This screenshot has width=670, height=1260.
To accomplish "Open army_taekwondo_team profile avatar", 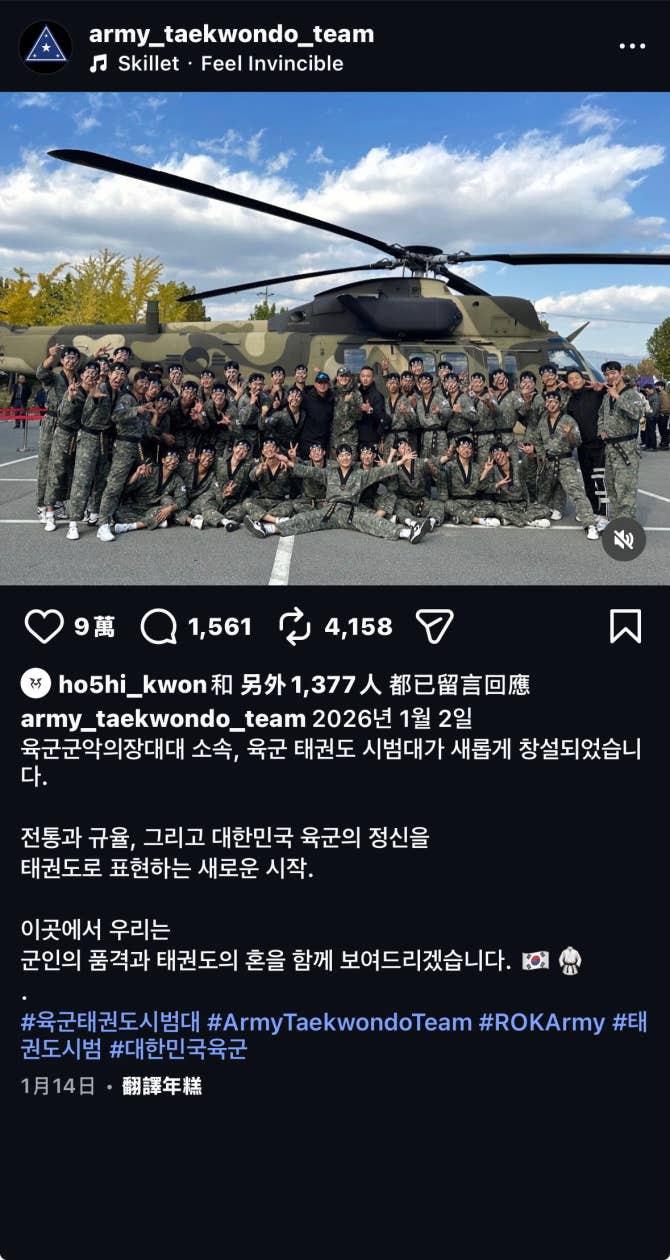I will (x=45, y=47).
